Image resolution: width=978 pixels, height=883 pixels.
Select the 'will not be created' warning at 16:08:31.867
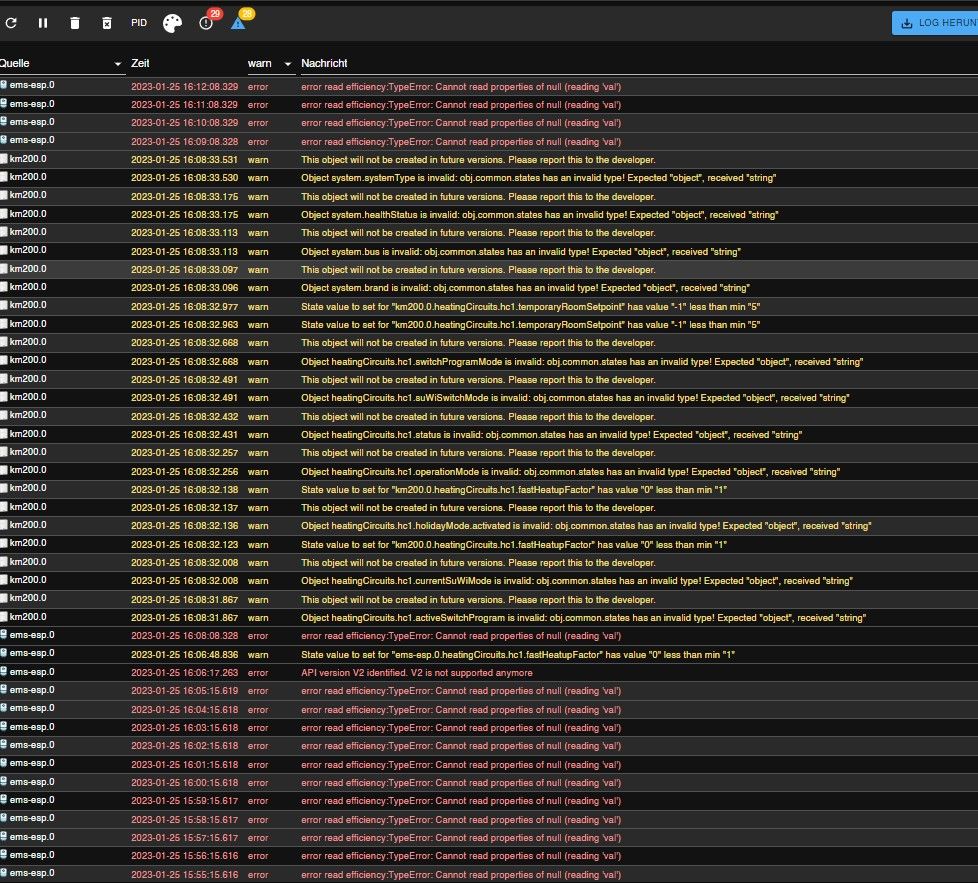click(489, 599)
